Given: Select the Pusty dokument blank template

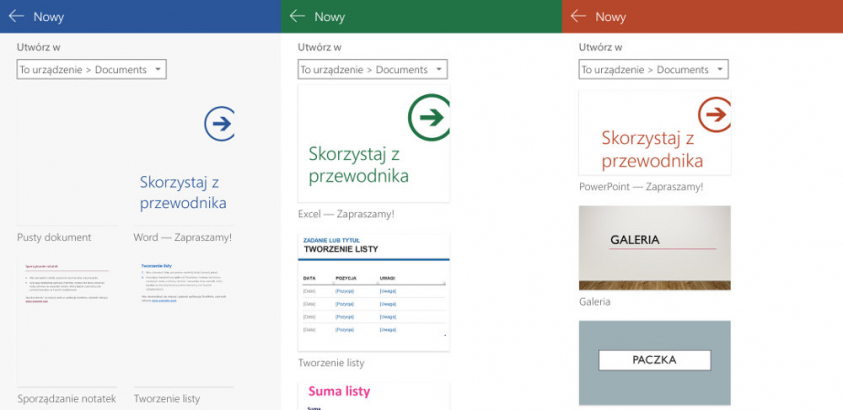Looking at the screenshot, I should tap(66, 160).
